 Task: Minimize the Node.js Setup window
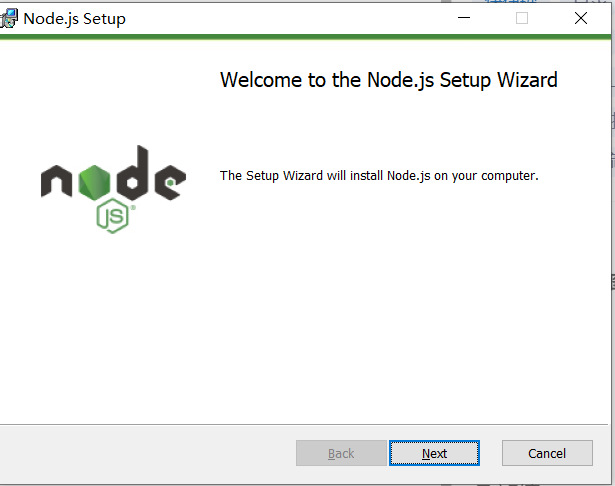[464, 18]
